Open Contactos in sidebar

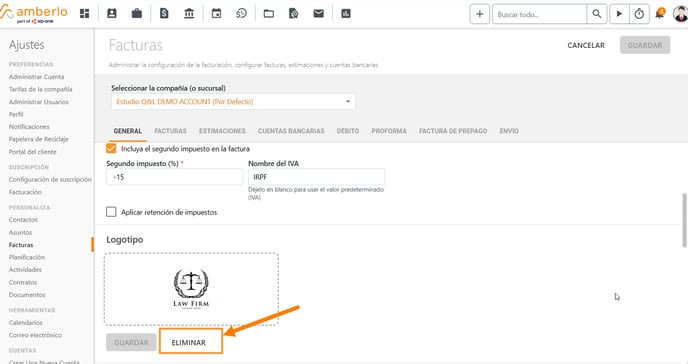tap(23, 220)
